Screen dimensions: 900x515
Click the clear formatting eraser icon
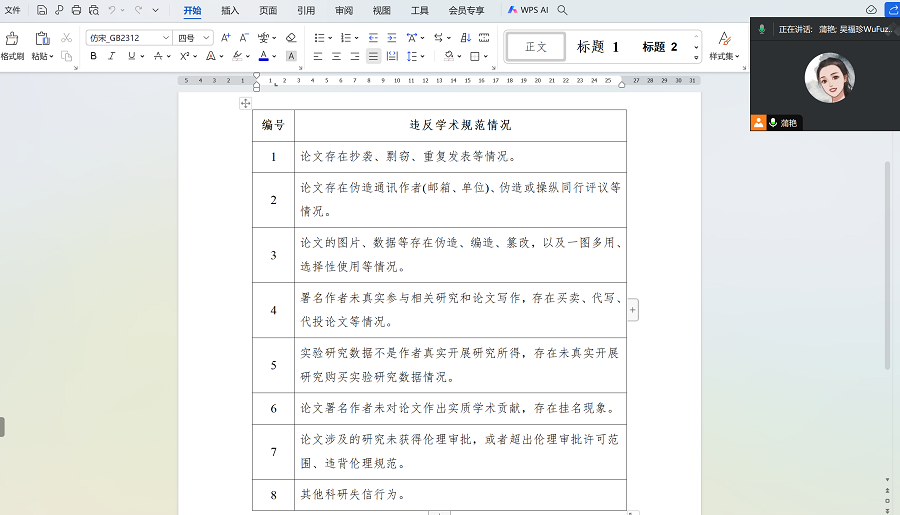tap(291, 38)
